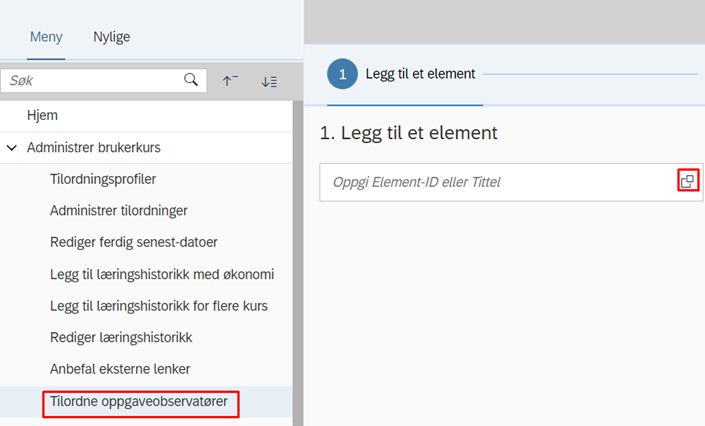
Task: Switch to the Nylige tab
Action: (112, 37)
